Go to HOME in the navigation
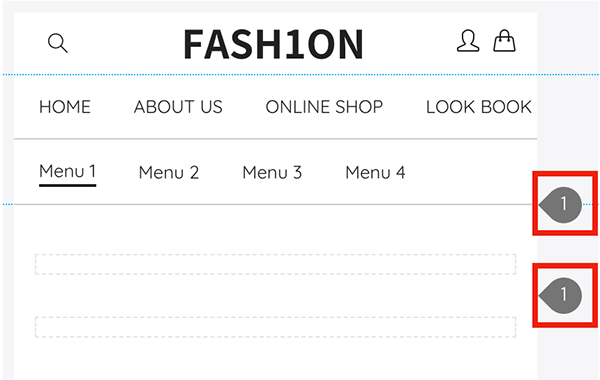 [x=65, y=107]
